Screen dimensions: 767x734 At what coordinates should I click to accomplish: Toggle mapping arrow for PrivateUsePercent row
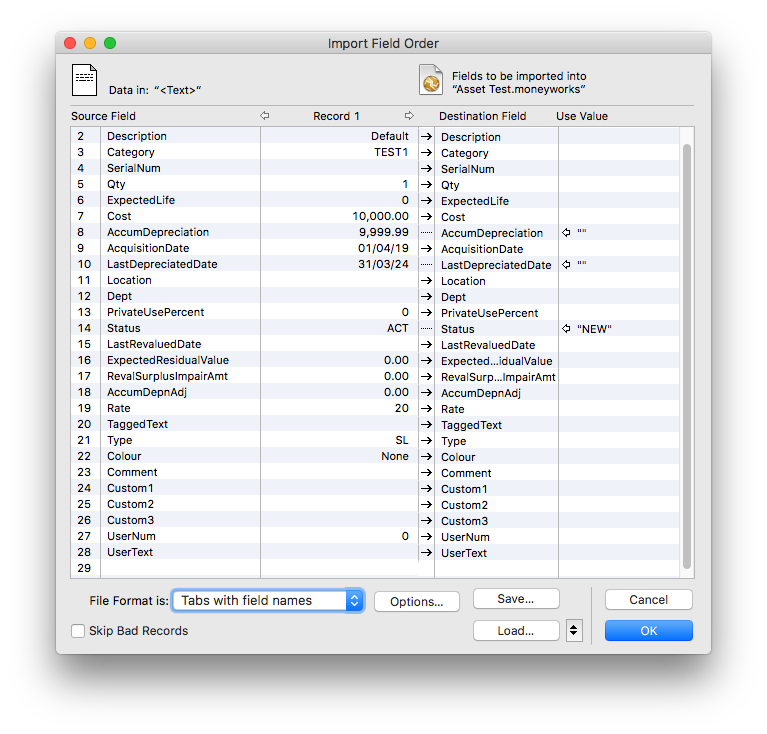pos(427,312)
